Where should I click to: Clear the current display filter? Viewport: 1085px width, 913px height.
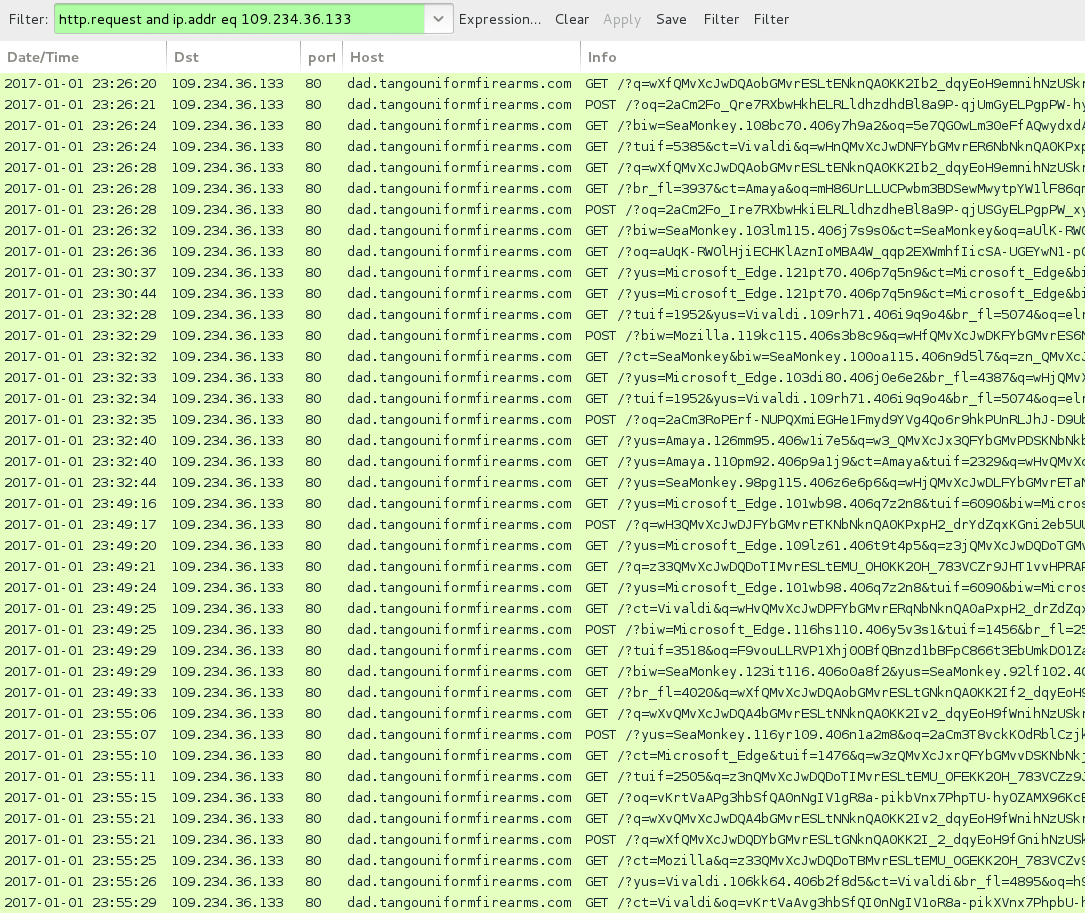click(572, 19)
